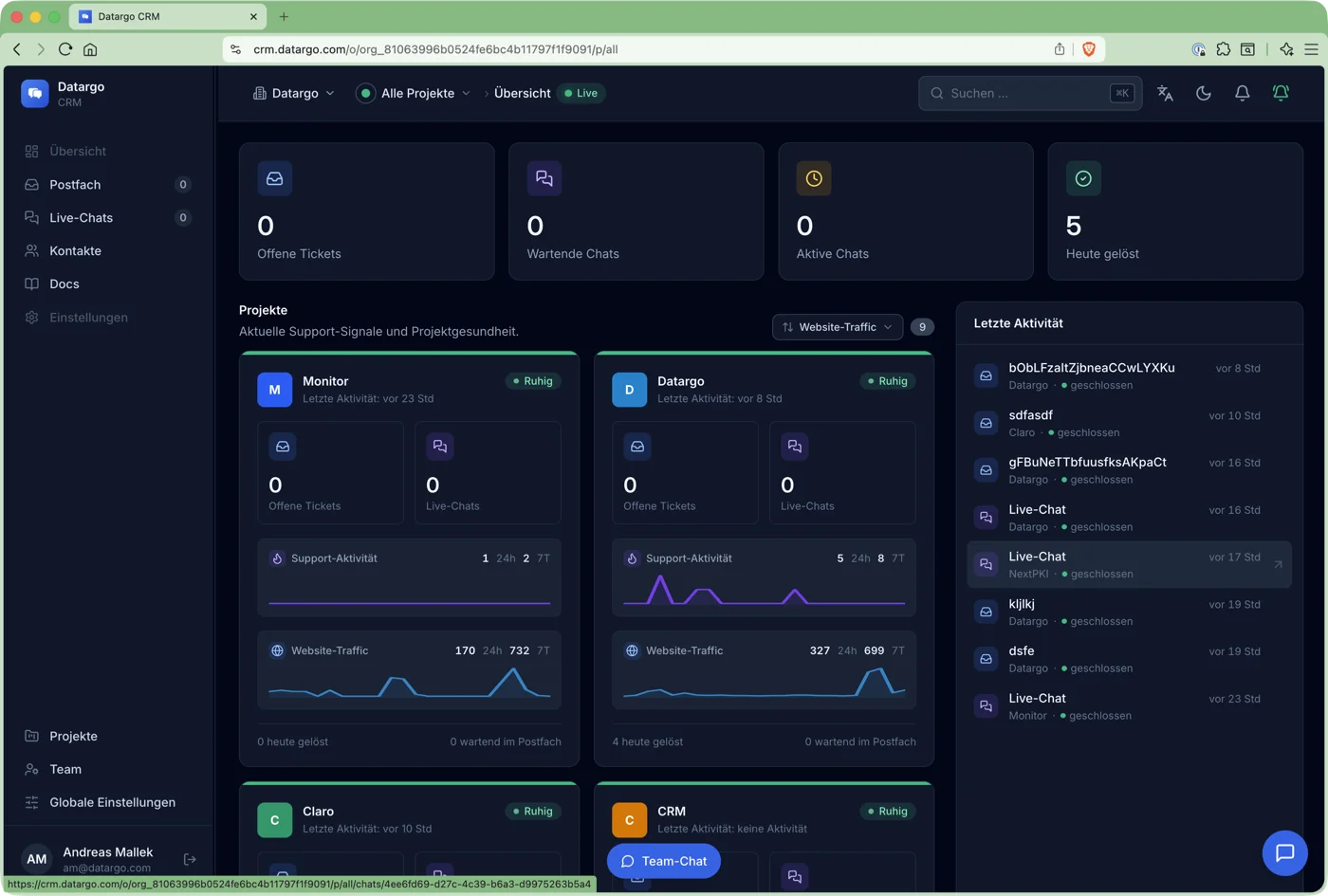
Task: Click Datargo card Ruhig status badge
Action: click(x=888, y=381)
